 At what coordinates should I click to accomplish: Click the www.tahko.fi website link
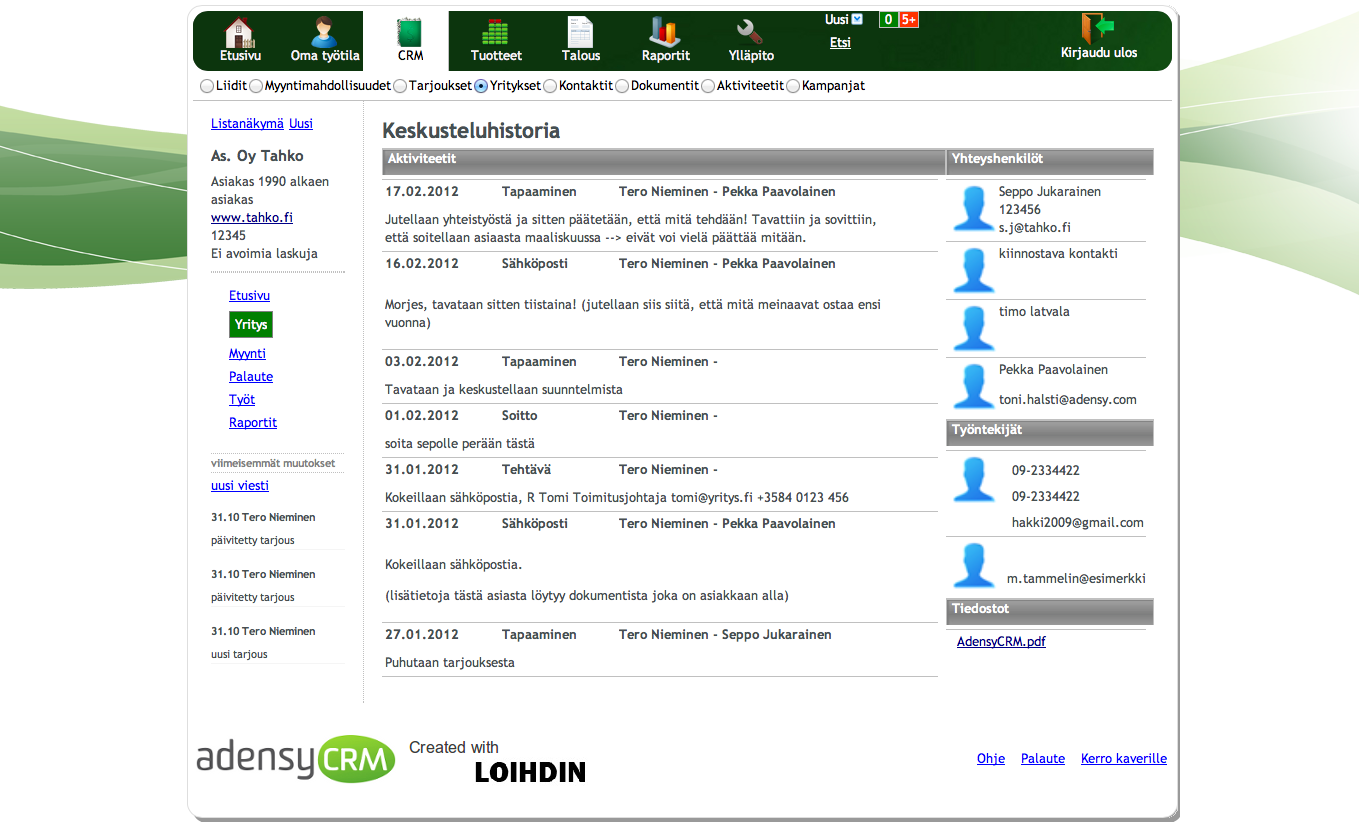[x=252, y=217]
